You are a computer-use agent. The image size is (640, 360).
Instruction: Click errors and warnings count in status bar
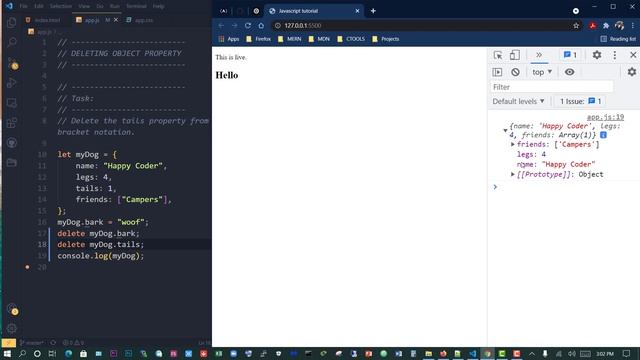coord(73,342)
